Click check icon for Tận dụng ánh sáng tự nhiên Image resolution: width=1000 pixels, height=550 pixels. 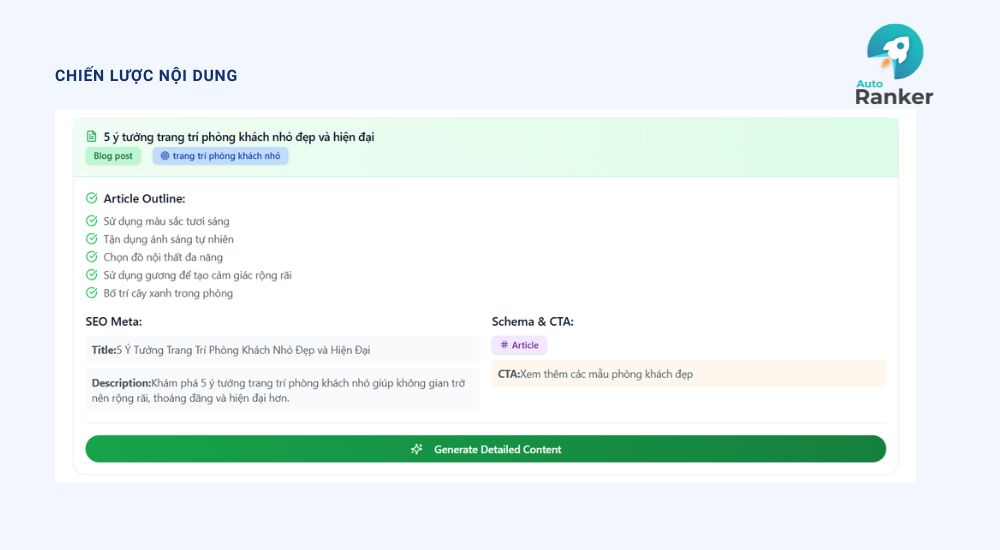[92, 239]
